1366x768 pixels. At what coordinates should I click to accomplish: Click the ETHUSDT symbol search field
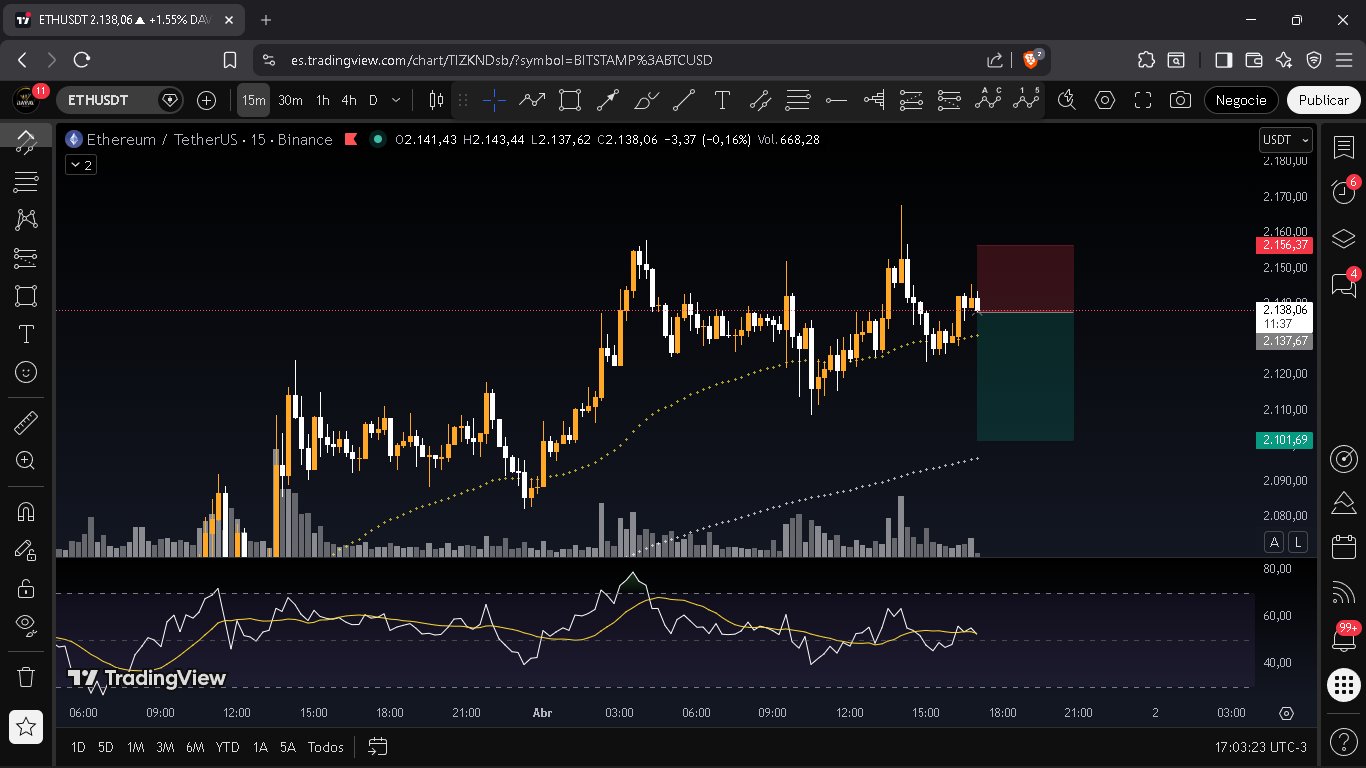tap(105, 100)
